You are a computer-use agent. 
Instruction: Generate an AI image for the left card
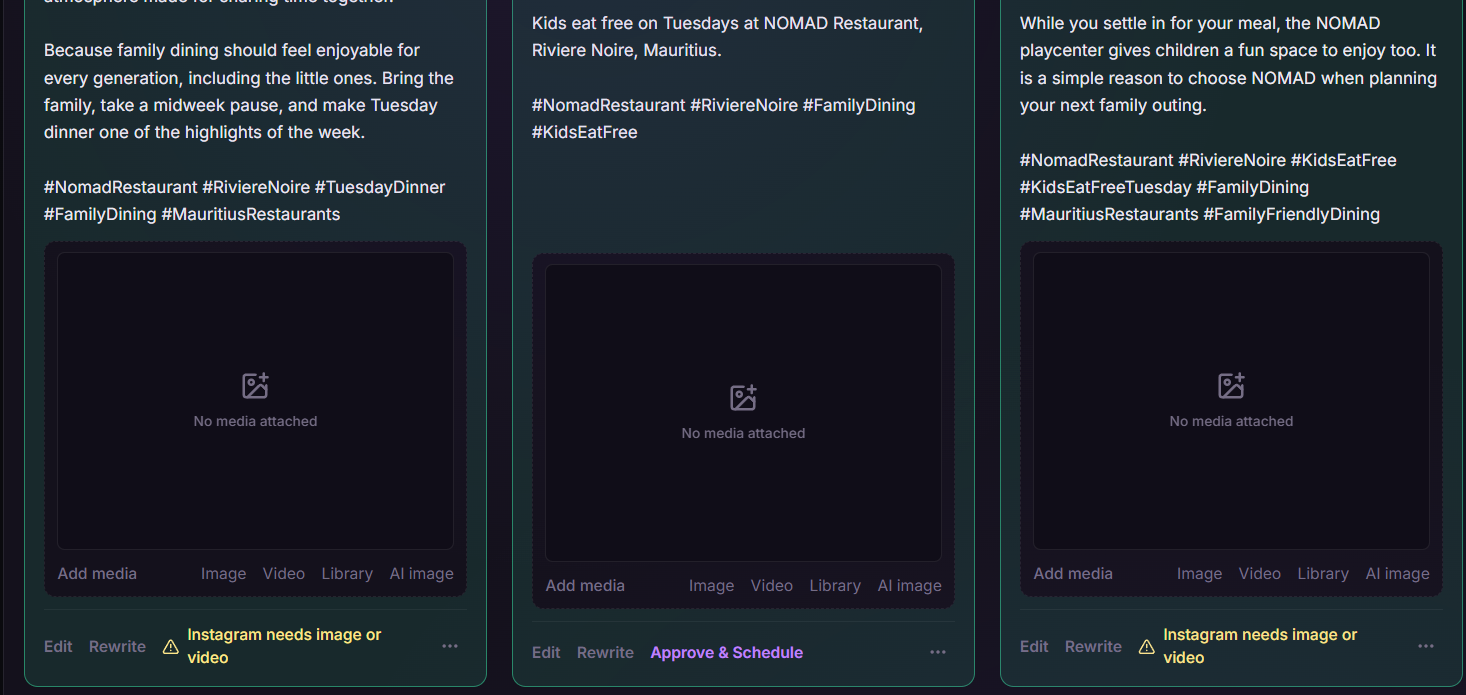(x=421, y=574)
